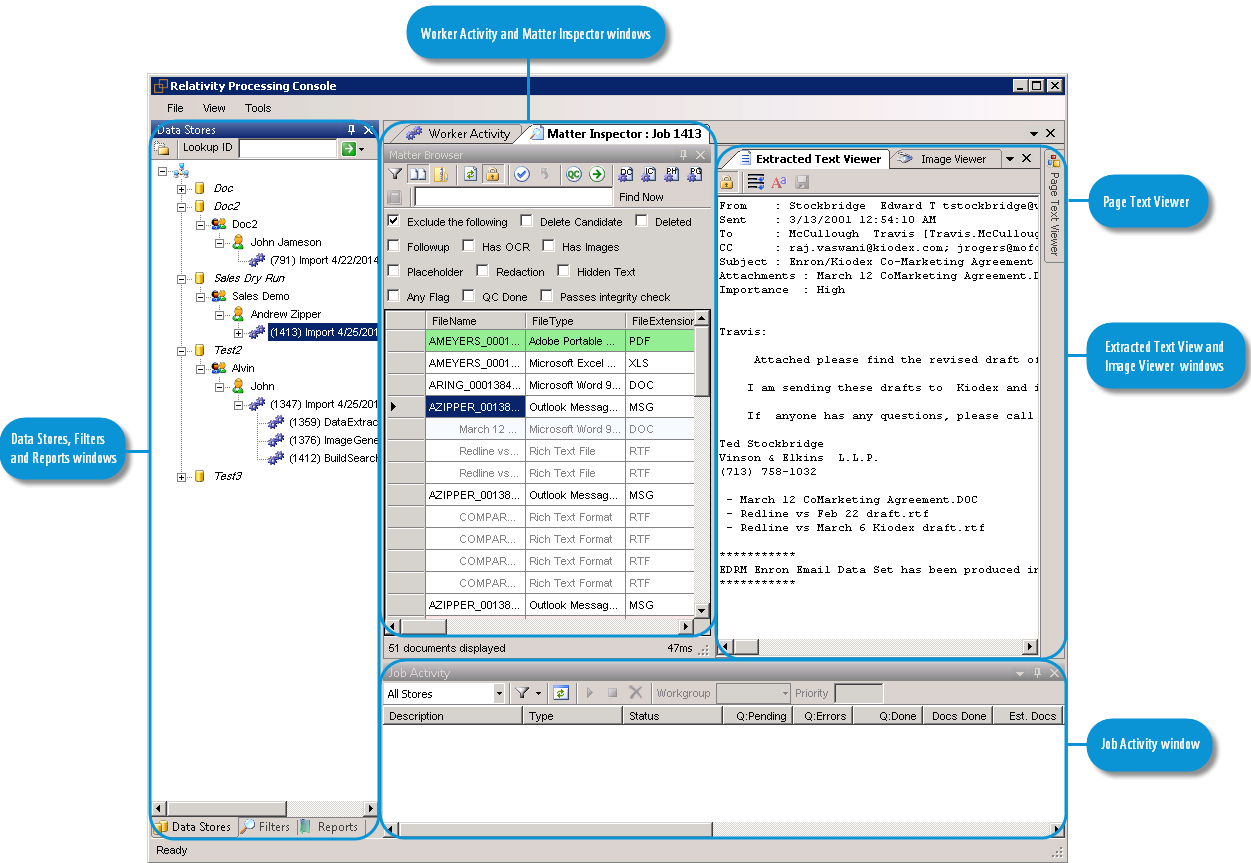Click the green arrow icon in Matter Browser

coord(597,174)
